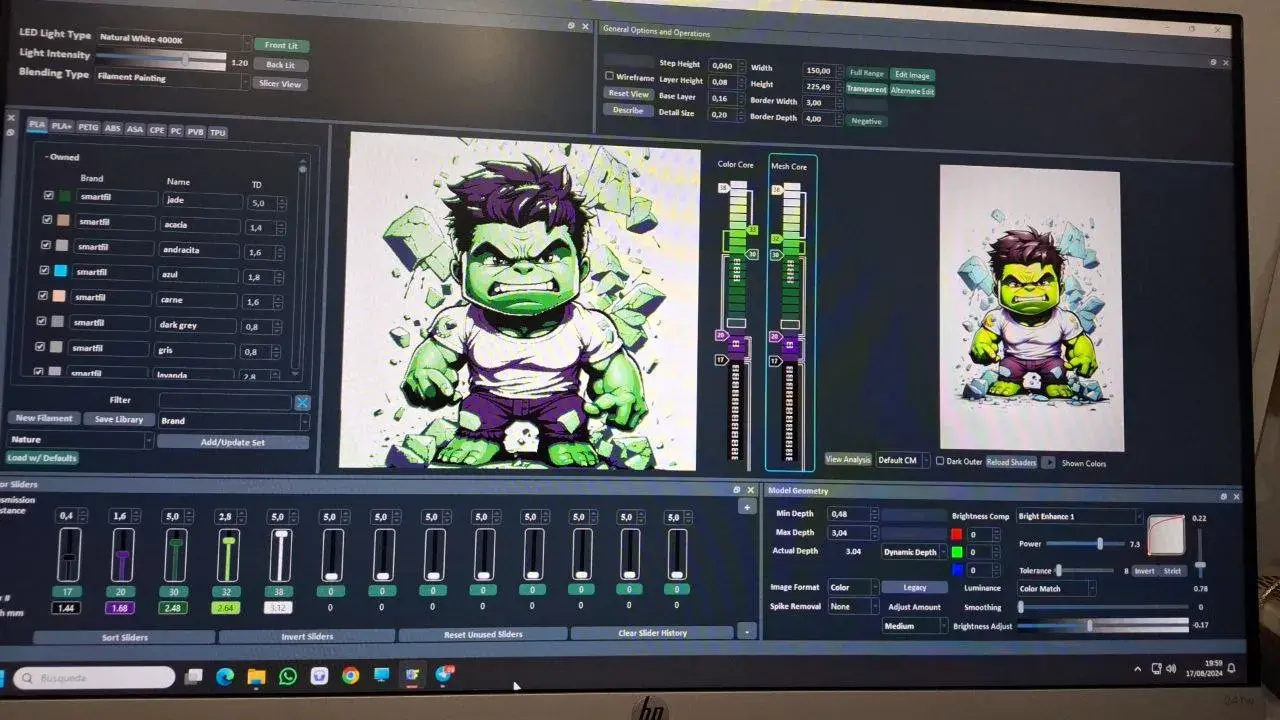Toggle the Dark Outer checkbox
Screen dimensions: 1280x720
pyautogui.click(x=940, y=461)
